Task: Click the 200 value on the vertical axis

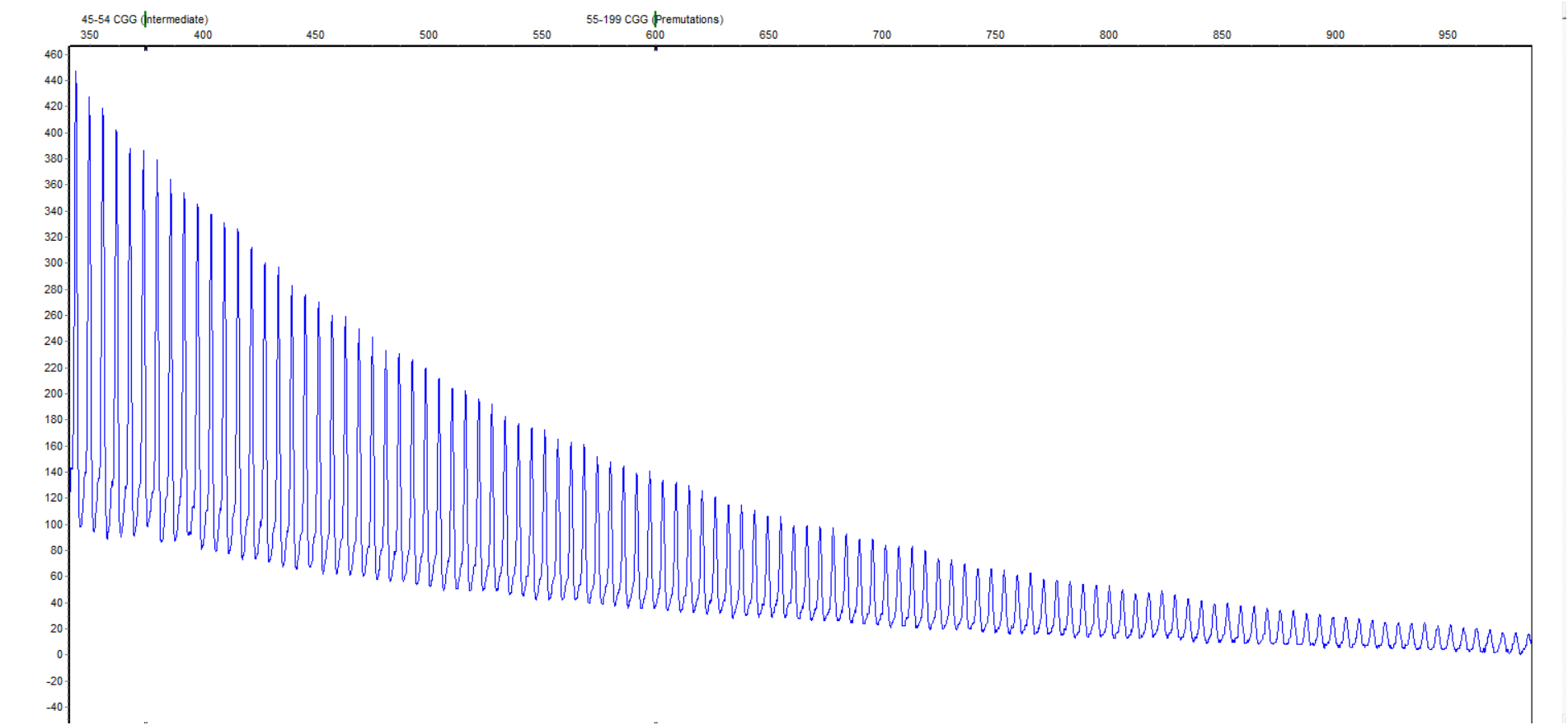Action: (54, 393)
